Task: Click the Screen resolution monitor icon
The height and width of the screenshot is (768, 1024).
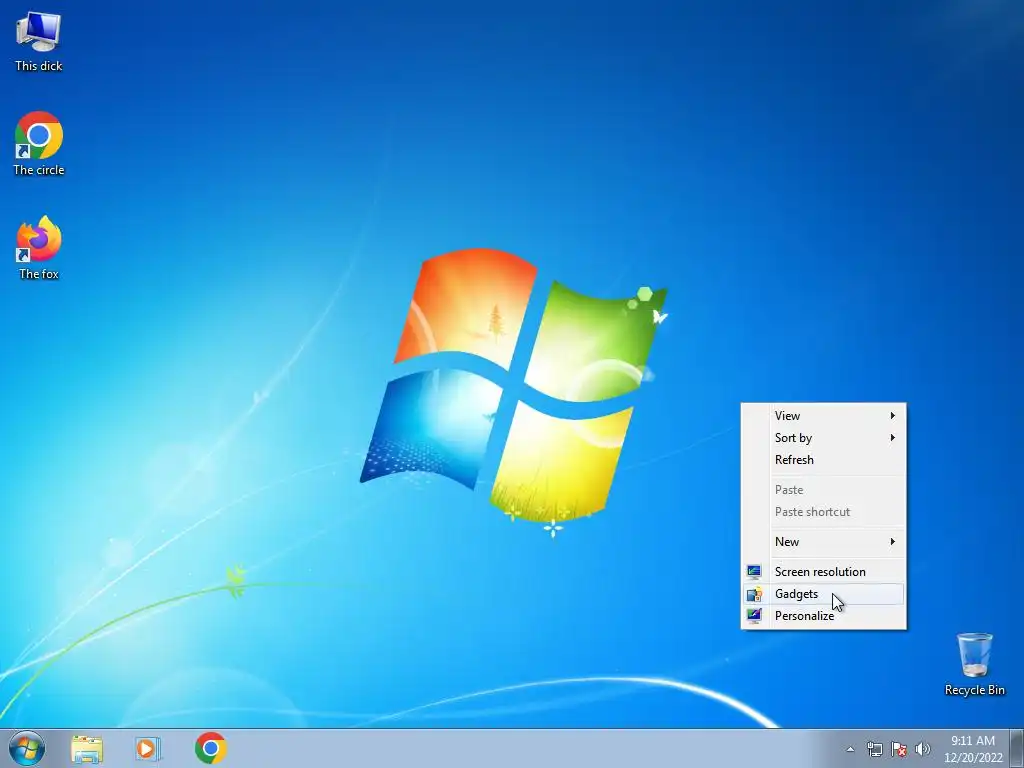Action: 754,572
